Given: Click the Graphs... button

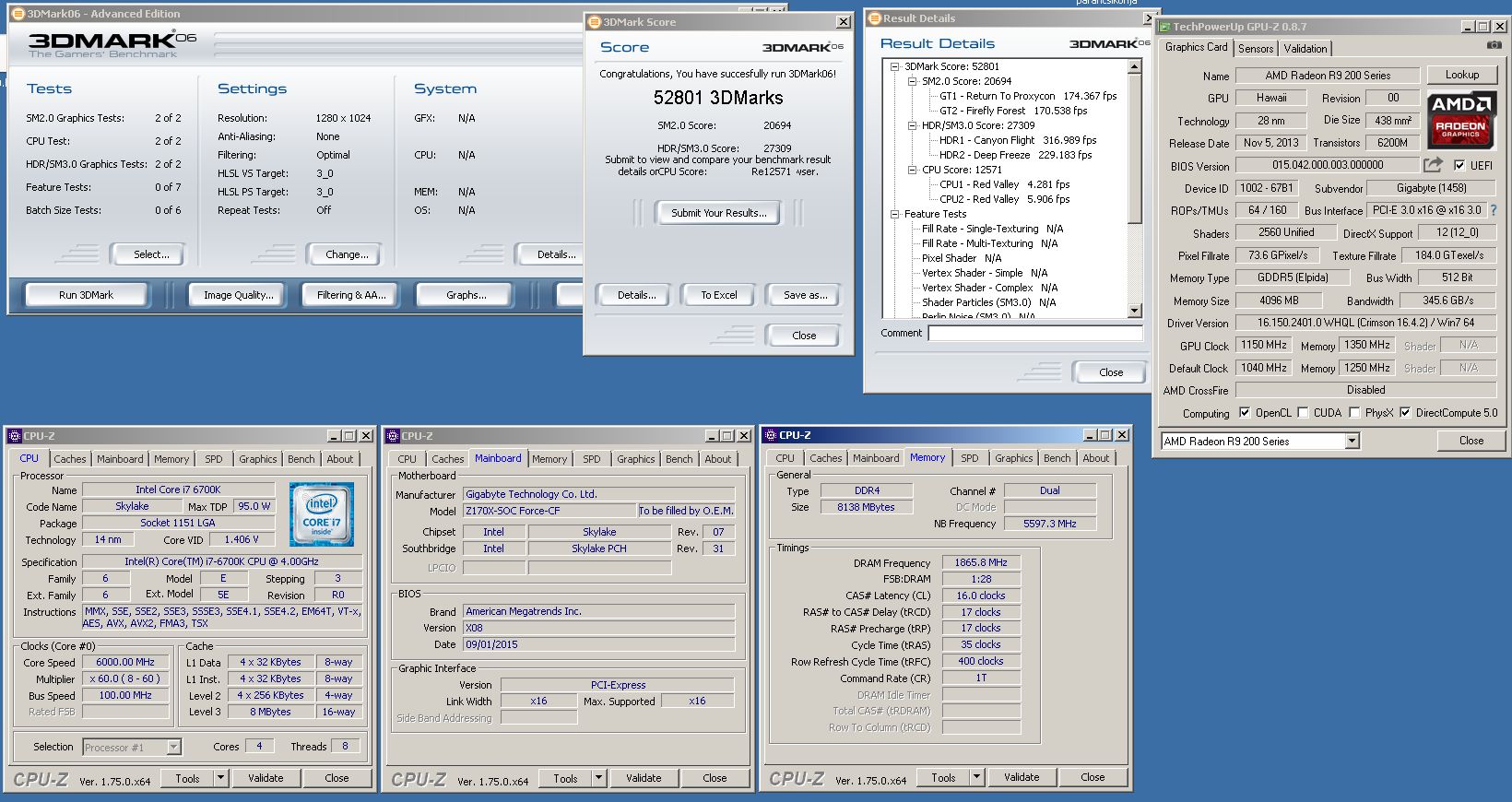Looking at the screenshot, I should click(467, 295).
